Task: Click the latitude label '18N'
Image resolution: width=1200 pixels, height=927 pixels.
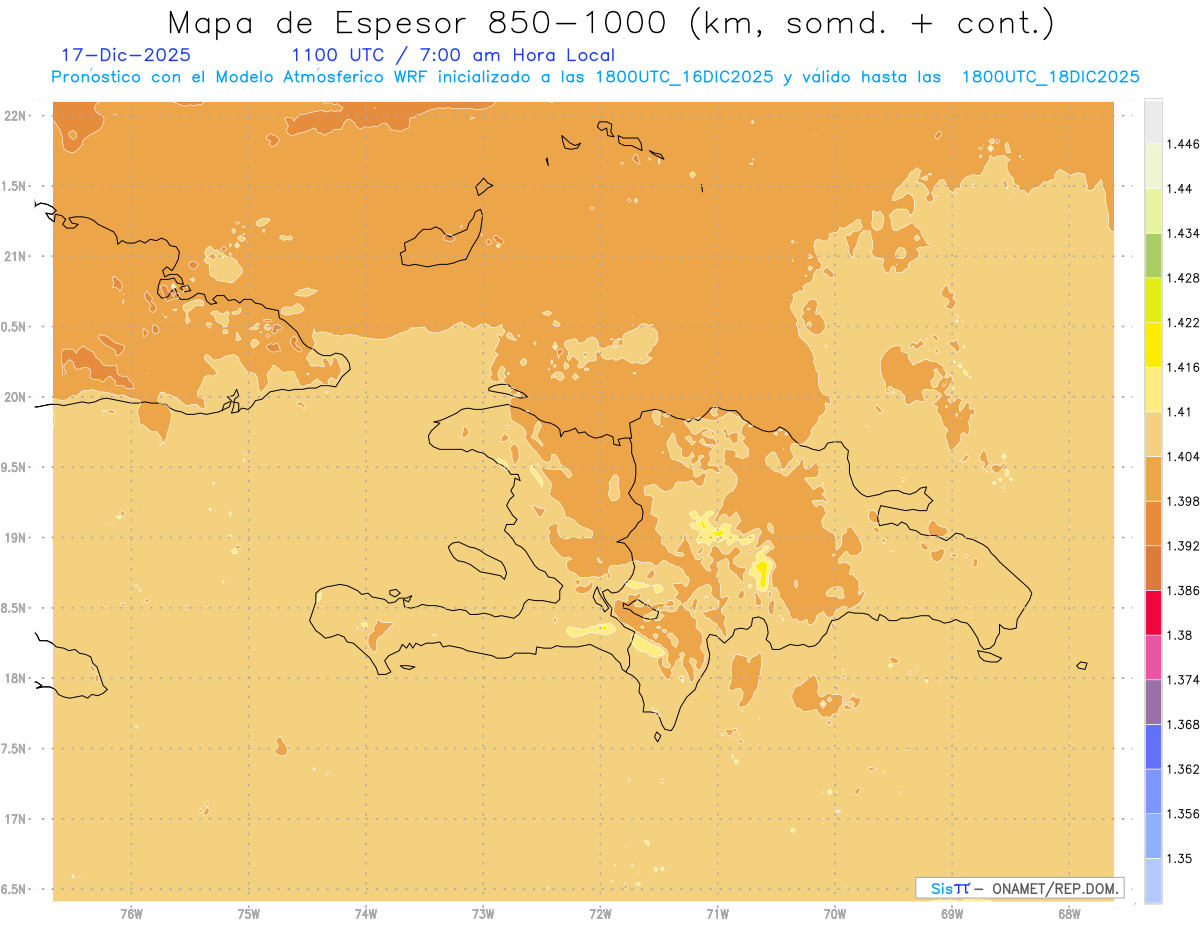Action: coord(17,678)
